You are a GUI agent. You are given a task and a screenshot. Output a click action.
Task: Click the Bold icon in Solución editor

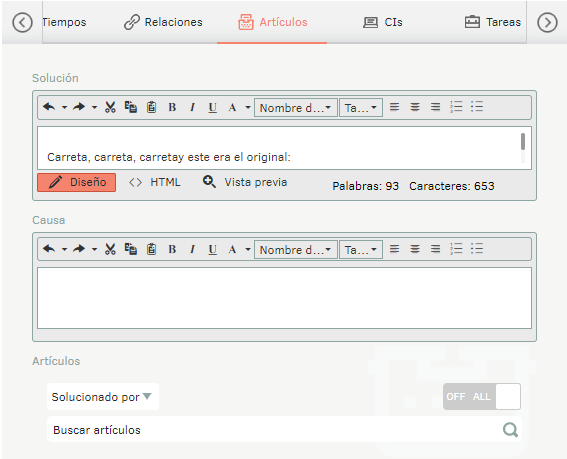coord(172,107)
